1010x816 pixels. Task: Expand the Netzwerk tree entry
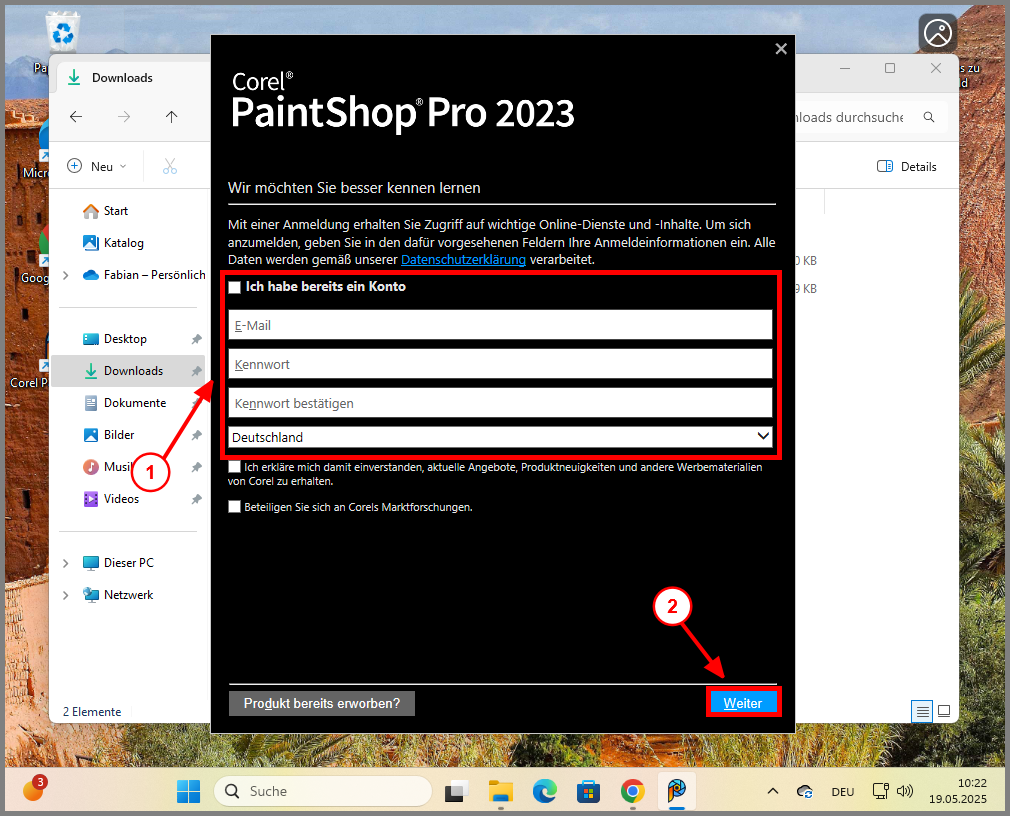pos(66,594)
